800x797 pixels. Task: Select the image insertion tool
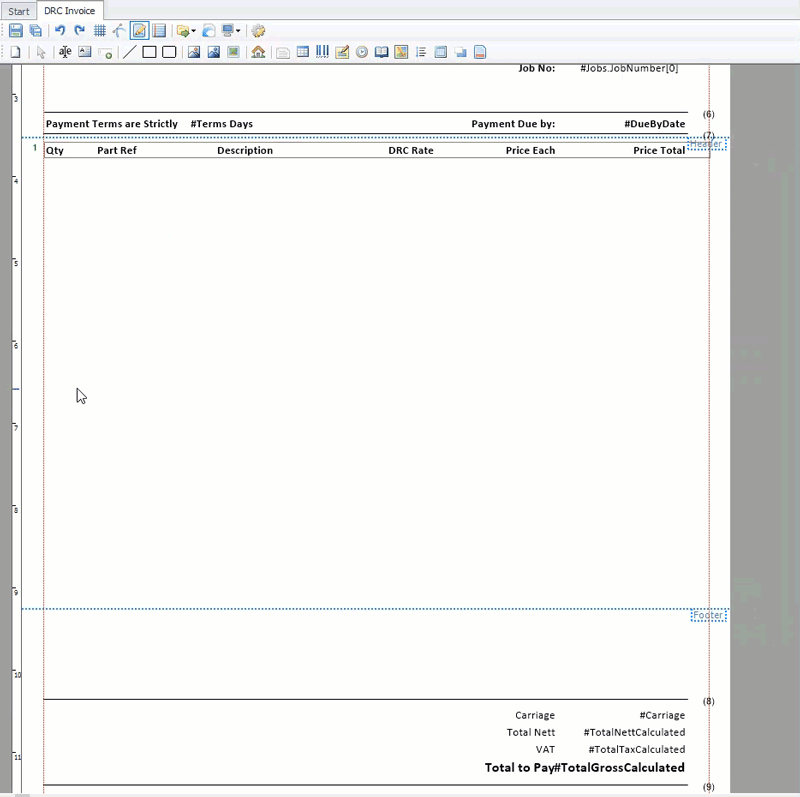point(192,52)
